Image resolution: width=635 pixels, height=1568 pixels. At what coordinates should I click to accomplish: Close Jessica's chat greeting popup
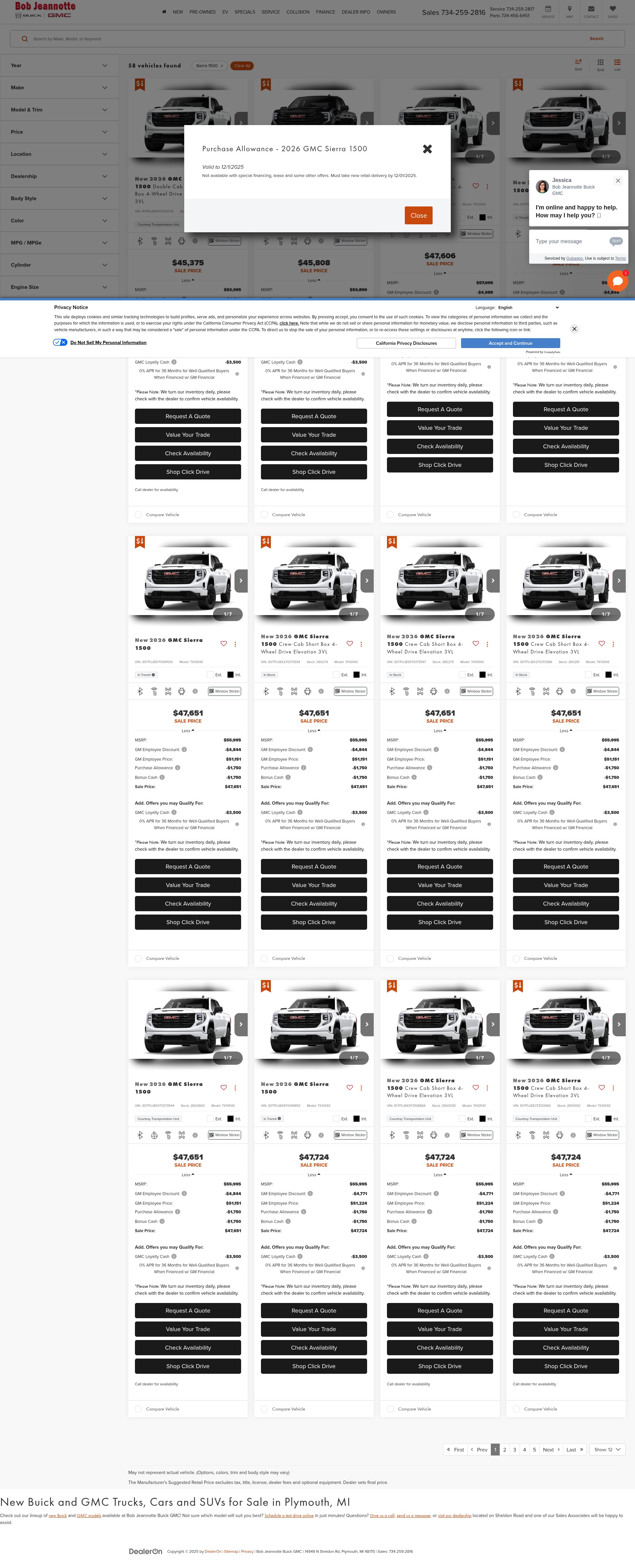tap(618, 180)
